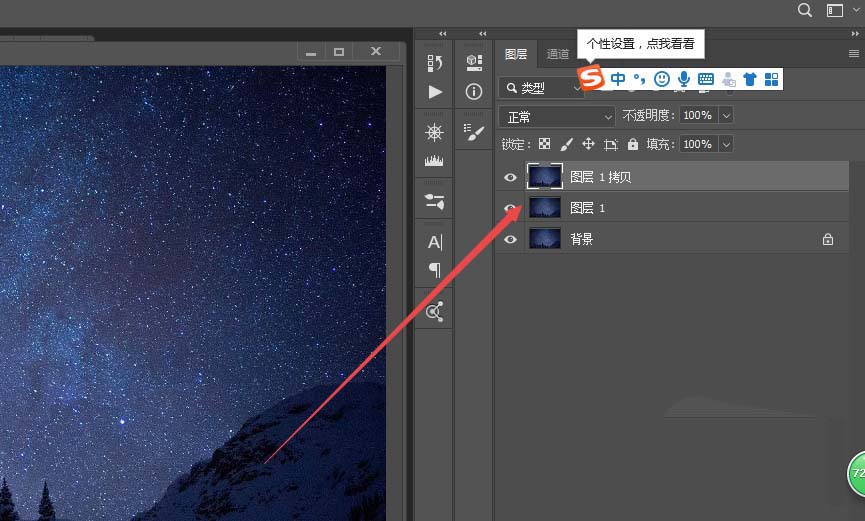Collapse the second icon dock arrows
The height and width of the screenshot is (521, 865).
(x=483, y=34)
